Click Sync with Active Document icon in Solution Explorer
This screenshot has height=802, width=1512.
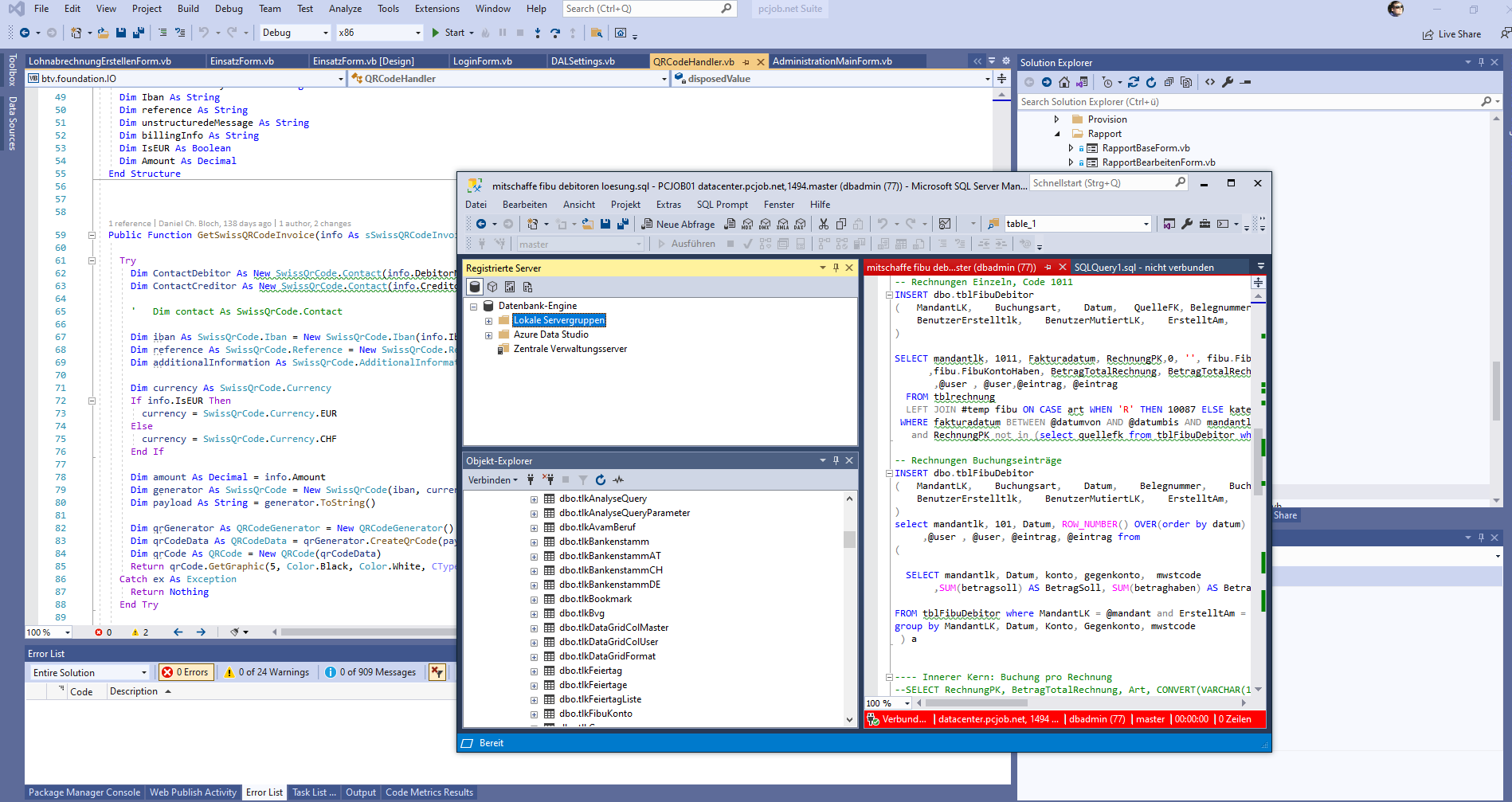(1134, 82)
